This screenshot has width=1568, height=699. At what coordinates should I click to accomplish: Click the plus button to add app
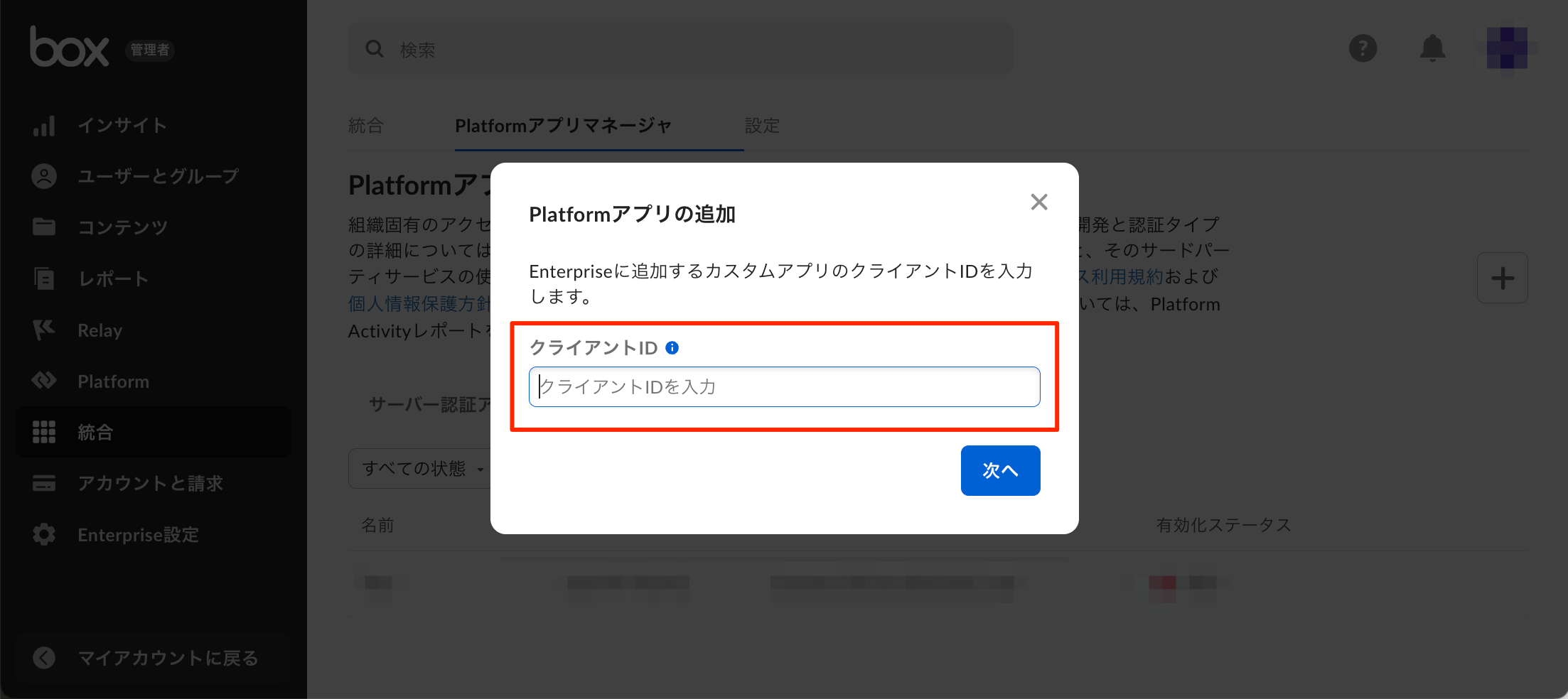click(x=1502, y=278)
